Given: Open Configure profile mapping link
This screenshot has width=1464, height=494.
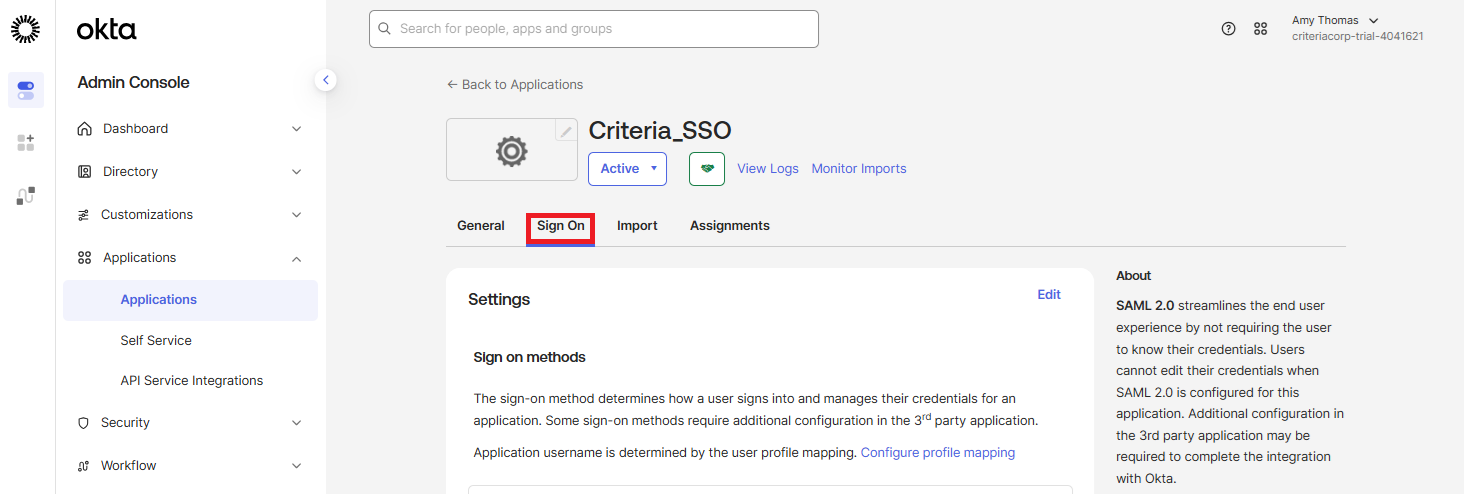Looking at the screenshot, I should tap(938, 453).
